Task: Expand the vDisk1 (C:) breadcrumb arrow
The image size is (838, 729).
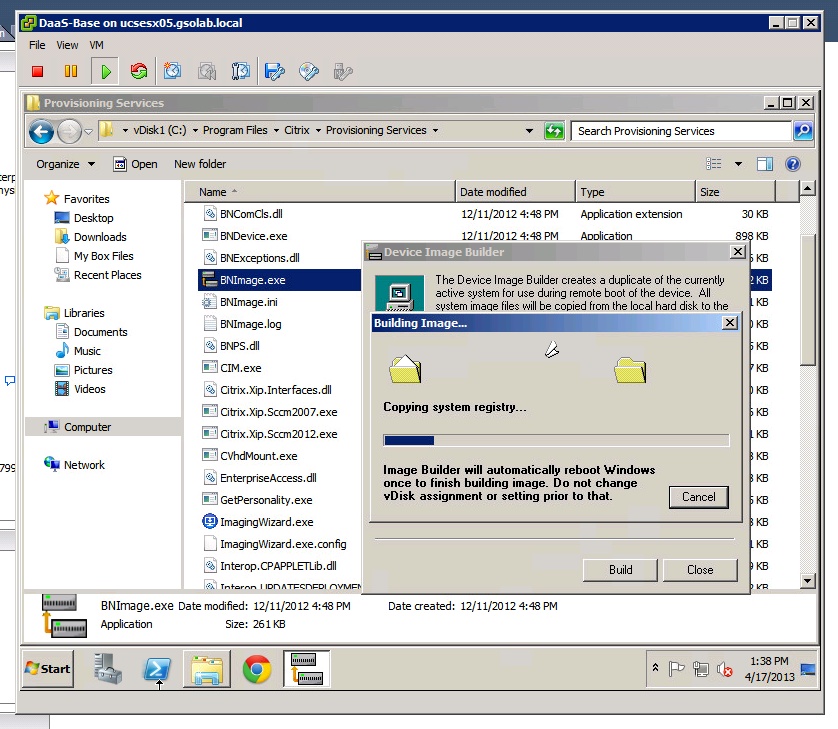Action: coord(195,130)
